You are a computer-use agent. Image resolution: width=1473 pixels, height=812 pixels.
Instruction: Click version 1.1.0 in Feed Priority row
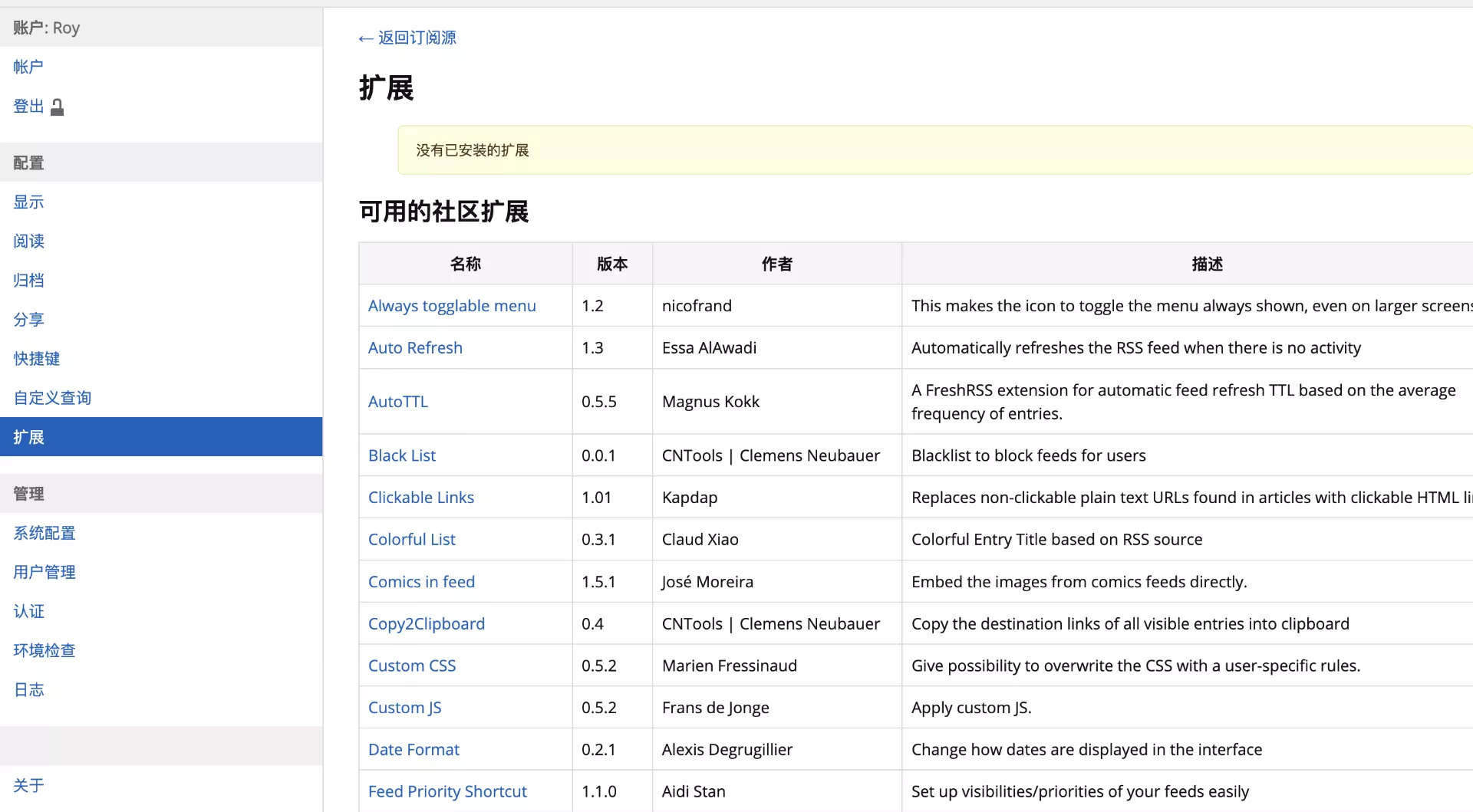click(x=599, y=791)
